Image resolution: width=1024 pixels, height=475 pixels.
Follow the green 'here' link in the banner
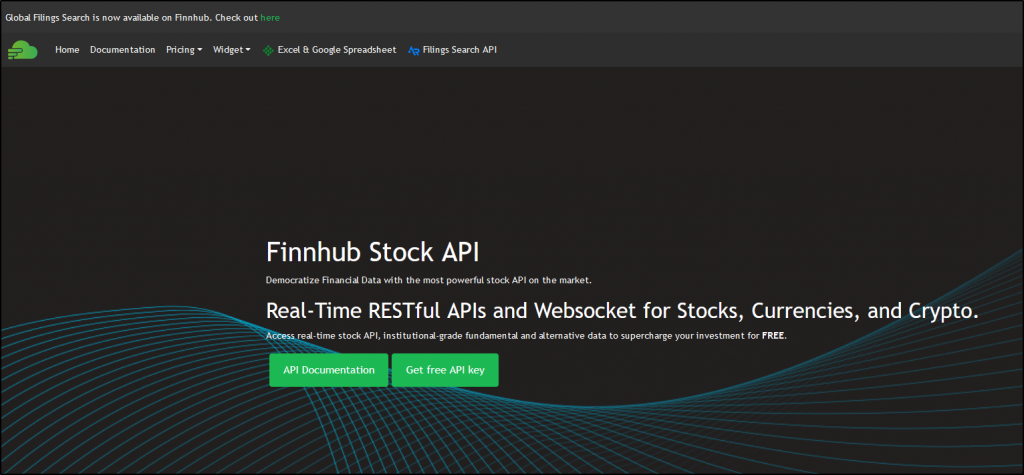pyautogui.click(x=270, y=18)
